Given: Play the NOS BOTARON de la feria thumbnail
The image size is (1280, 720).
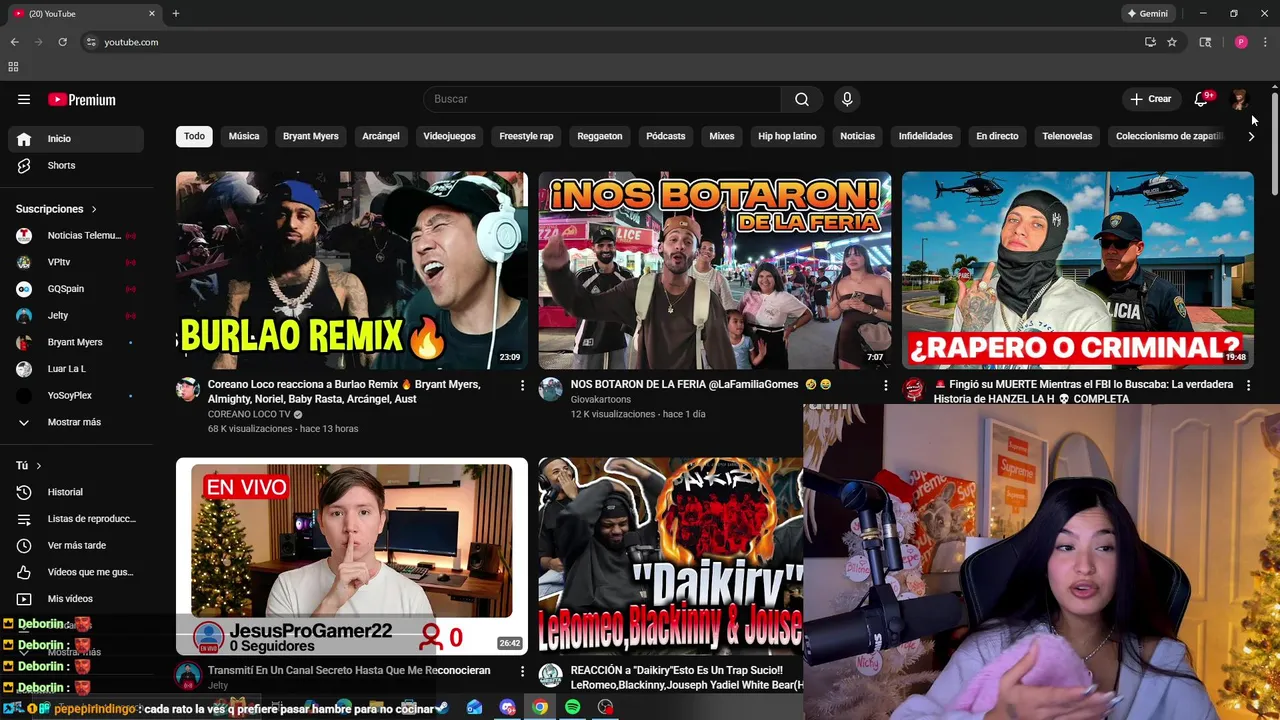Looking at the screenshot, I should (715, 270).
